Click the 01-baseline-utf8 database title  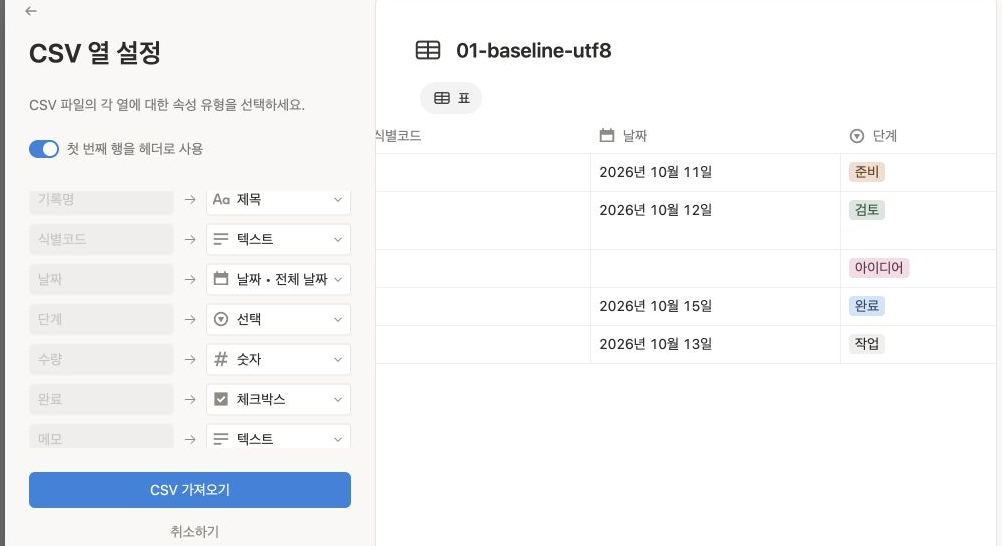coord(534,51)
